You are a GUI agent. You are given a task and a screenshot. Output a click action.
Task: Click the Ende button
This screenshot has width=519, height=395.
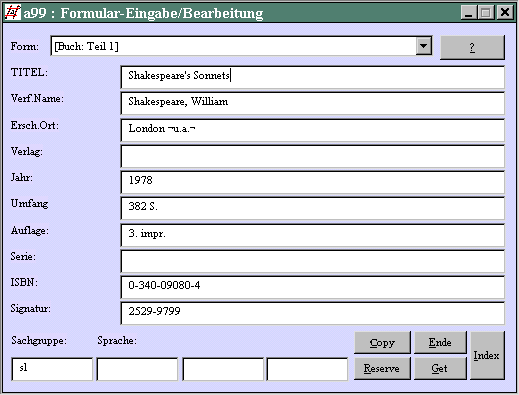point(440,342)
